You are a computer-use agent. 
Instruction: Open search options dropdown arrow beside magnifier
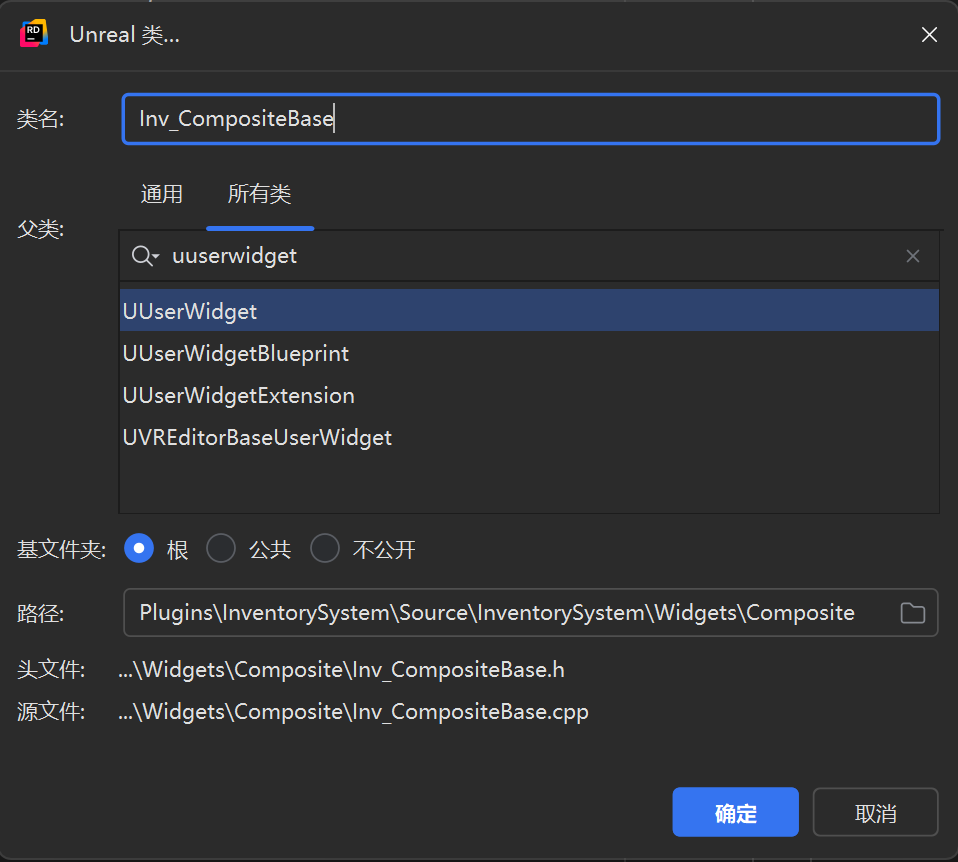156,258
